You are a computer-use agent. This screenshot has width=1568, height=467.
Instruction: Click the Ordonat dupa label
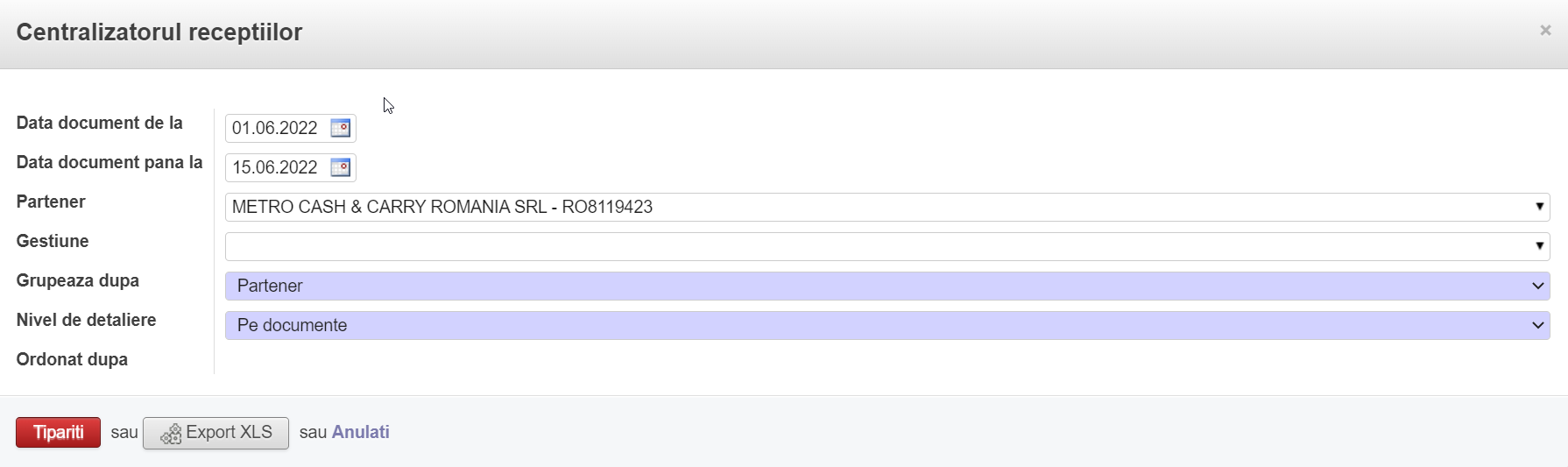pos(72,359)
